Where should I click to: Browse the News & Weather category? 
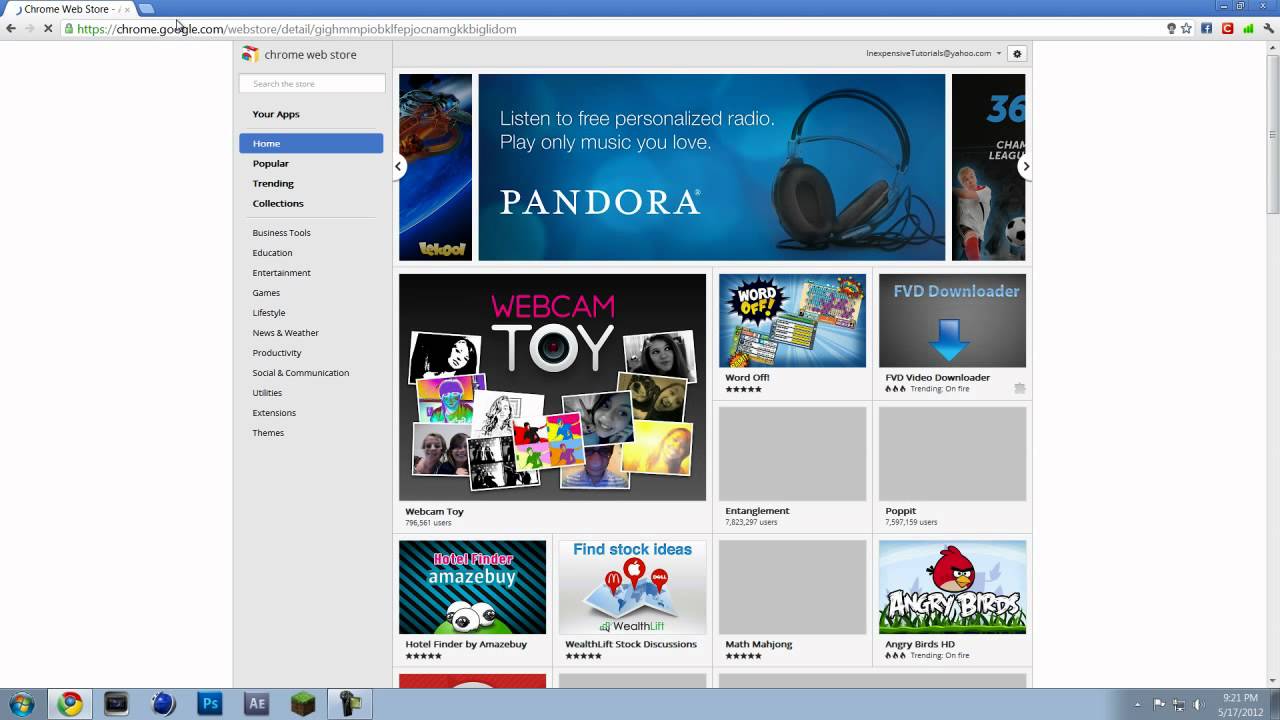[x=286, y=333]
